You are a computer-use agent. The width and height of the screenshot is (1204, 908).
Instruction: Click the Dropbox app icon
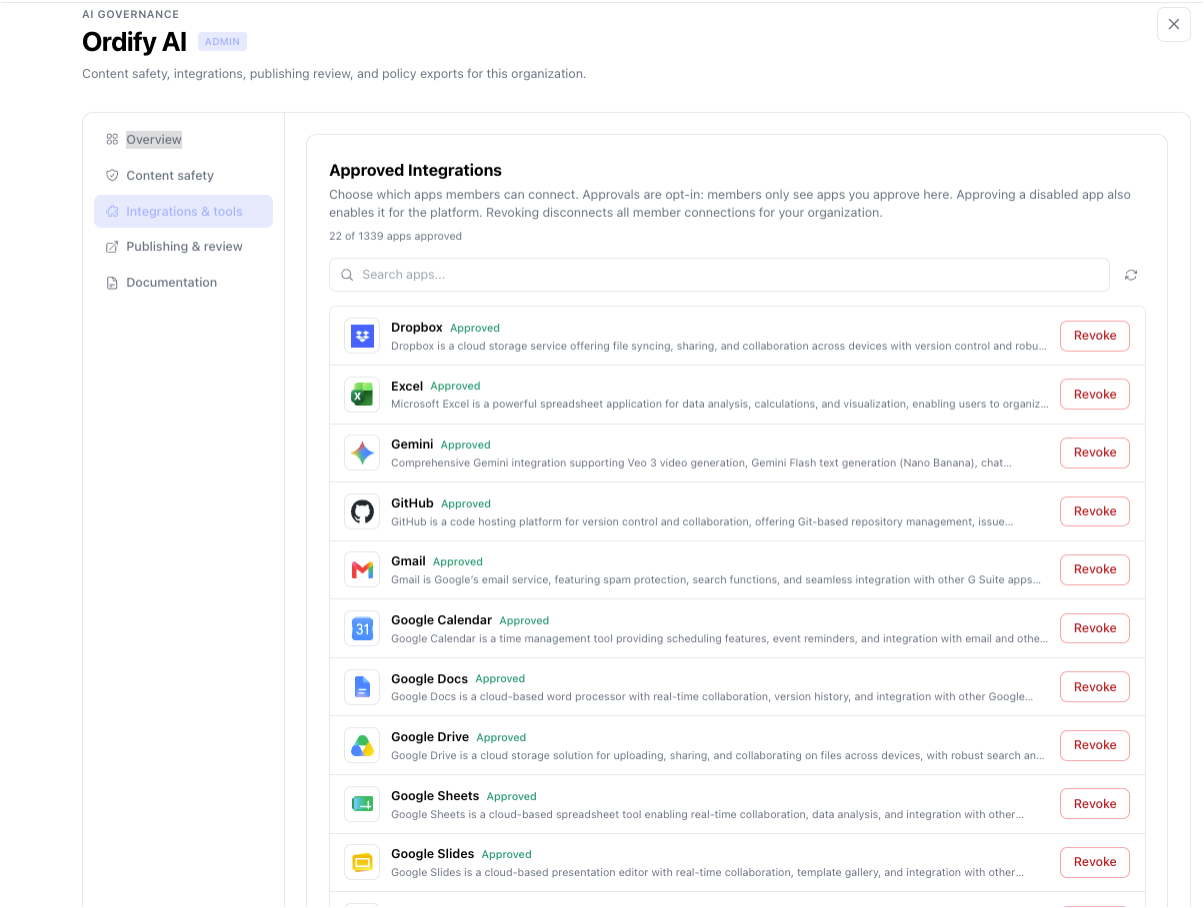point(362,336)
